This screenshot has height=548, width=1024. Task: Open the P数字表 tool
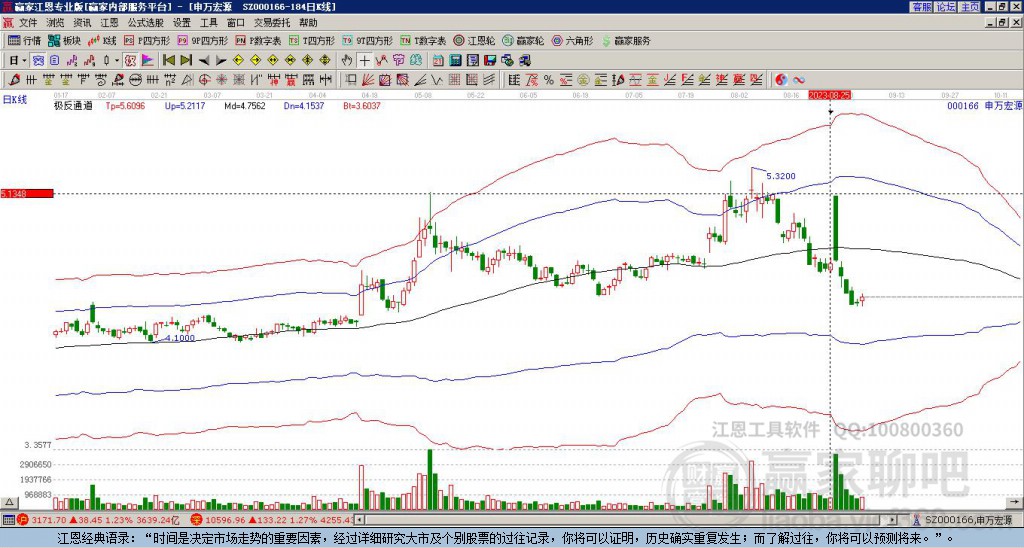pyautogui.click(x=258, y=40)
